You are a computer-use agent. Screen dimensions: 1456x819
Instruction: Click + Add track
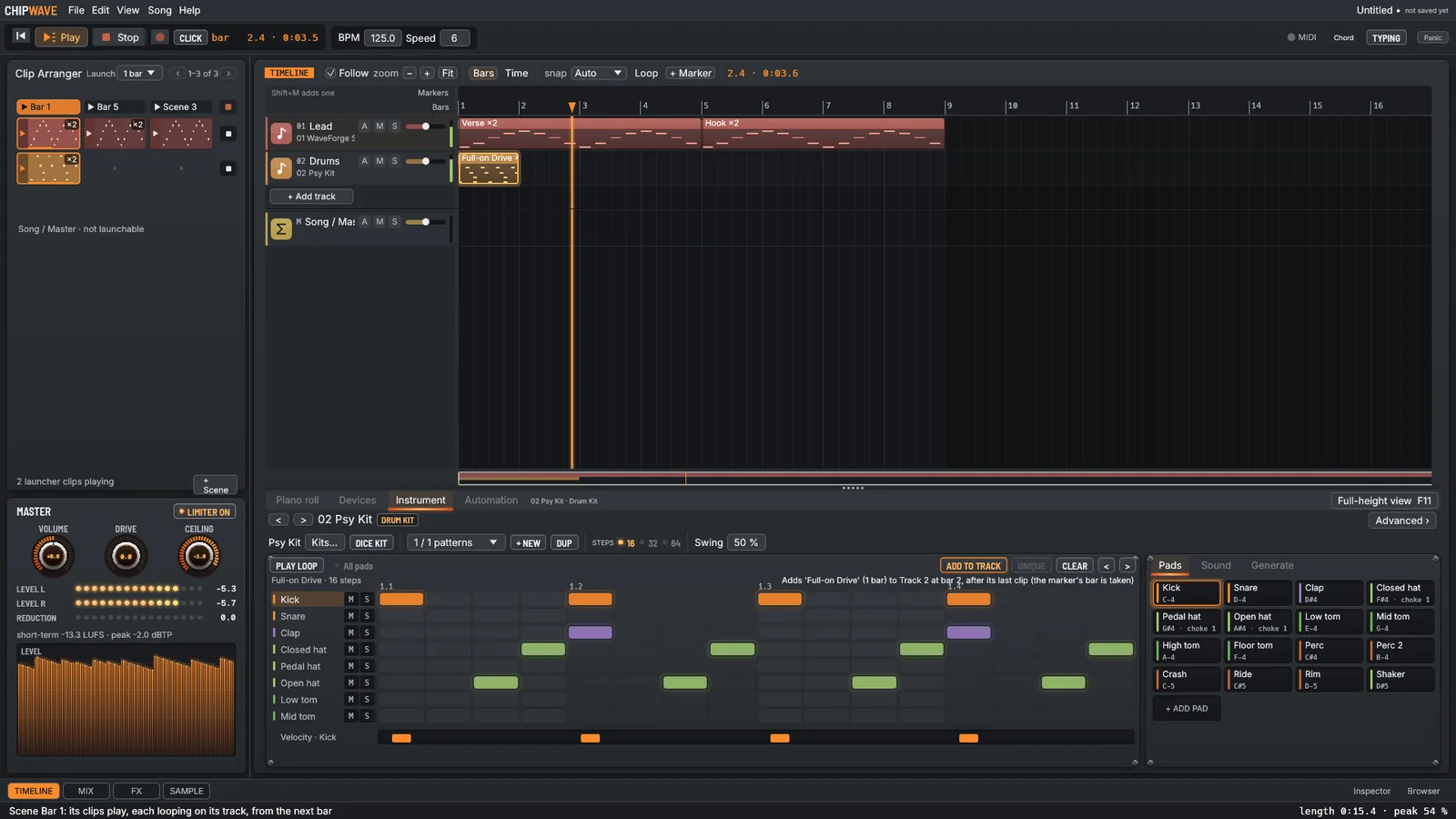click(x=311, y=197)
